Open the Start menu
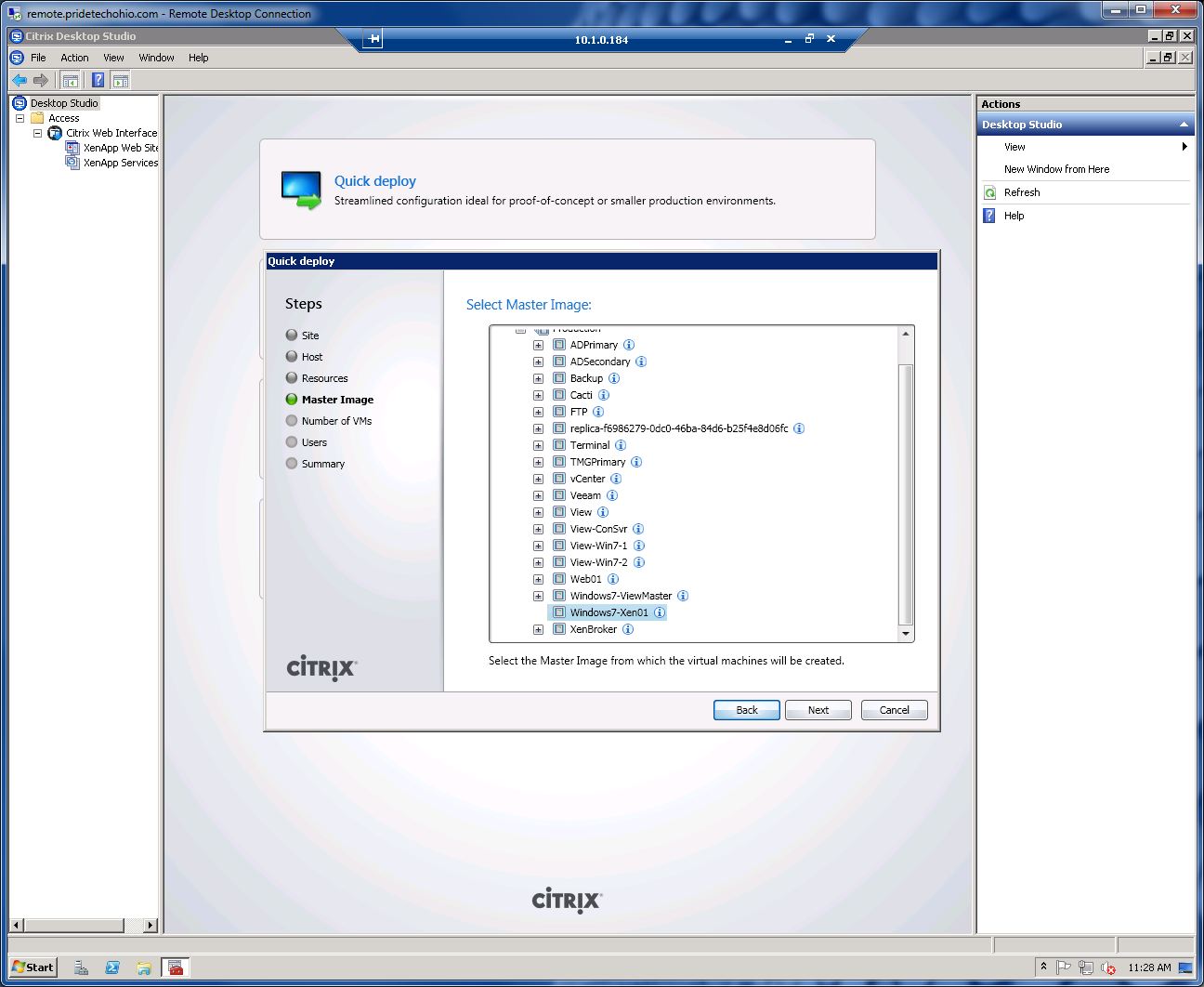 [33, 967]
